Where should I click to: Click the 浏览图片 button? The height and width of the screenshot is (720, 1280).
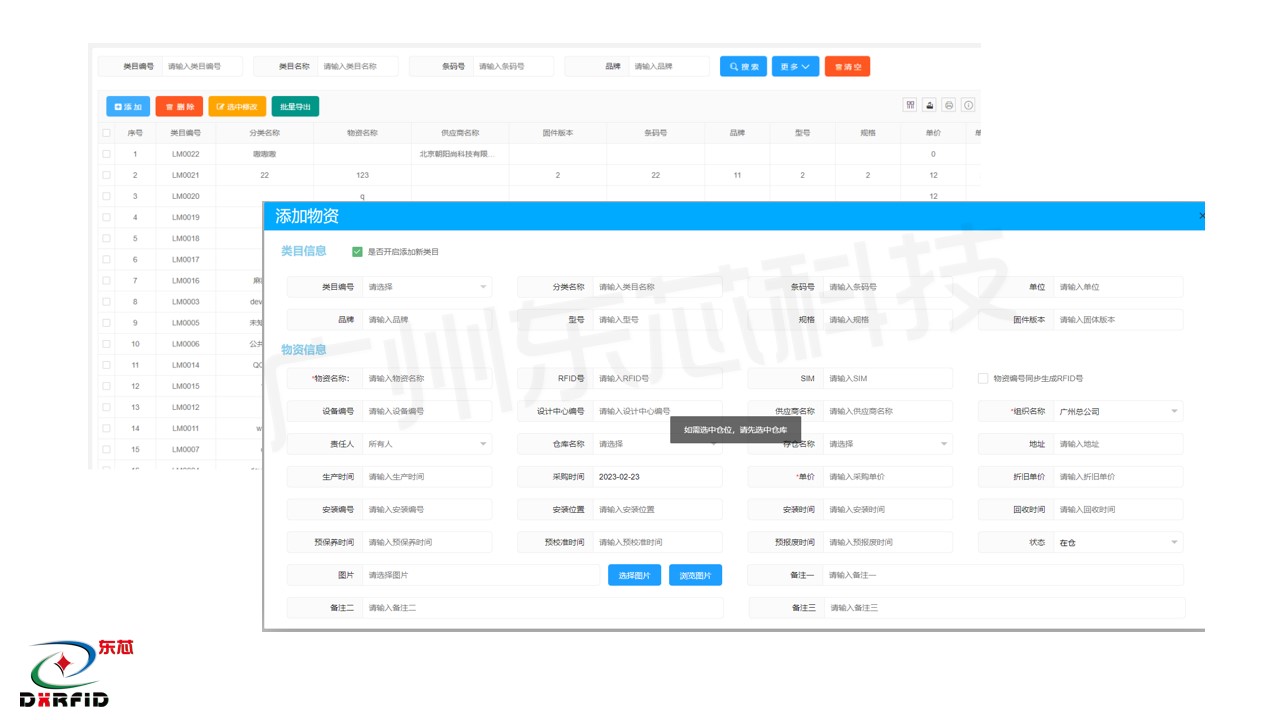click(x=695, y=575)
